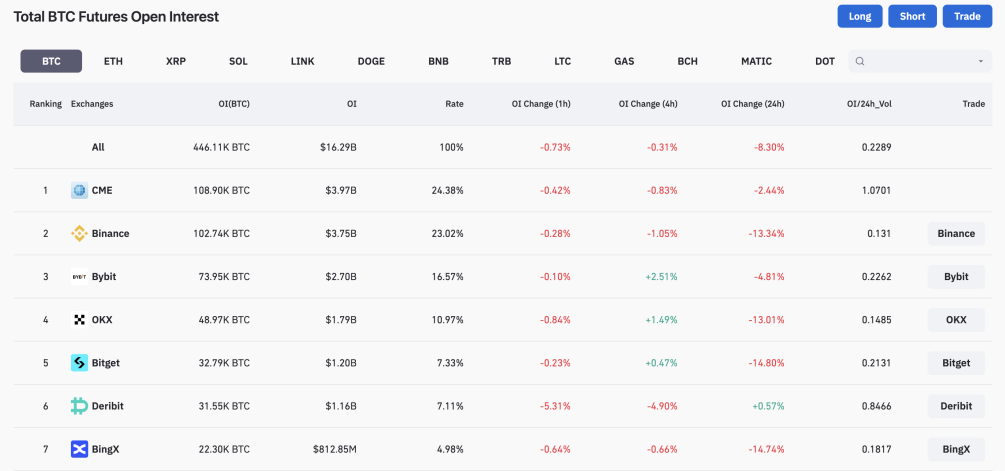Select the BTC tab
Viewport: 1005px width, 471px height.
[x=51, y=62]
